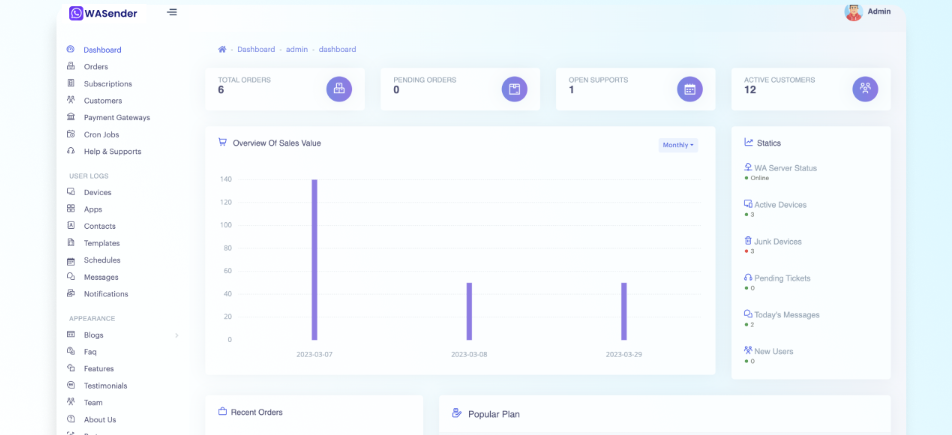Expand the Blogs submenu chevron
This screenshot has height=435, width=952.
click(x=177, y=335)
